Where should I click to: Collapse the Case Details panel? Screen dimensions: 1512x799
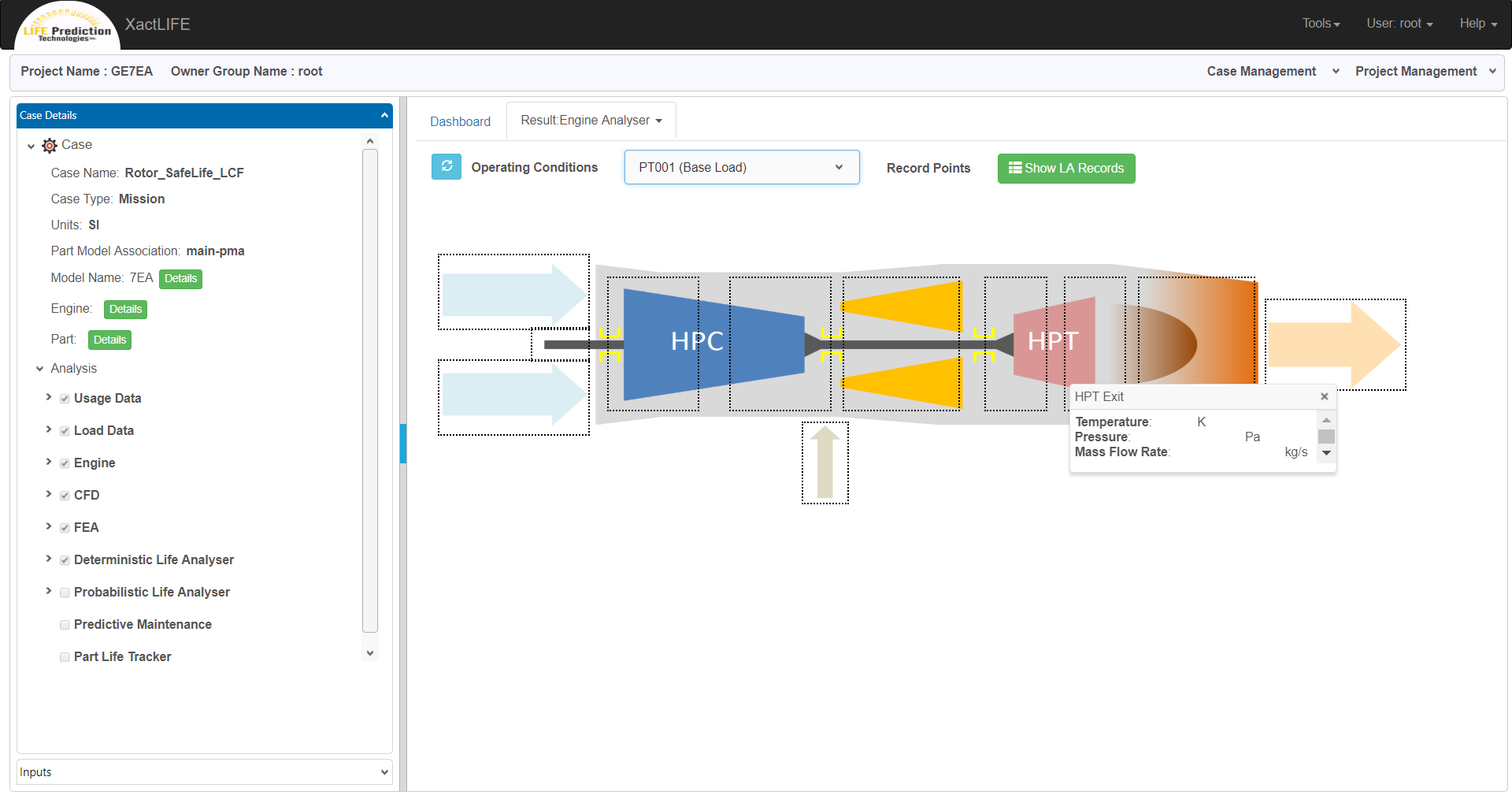tap(384, 115)
